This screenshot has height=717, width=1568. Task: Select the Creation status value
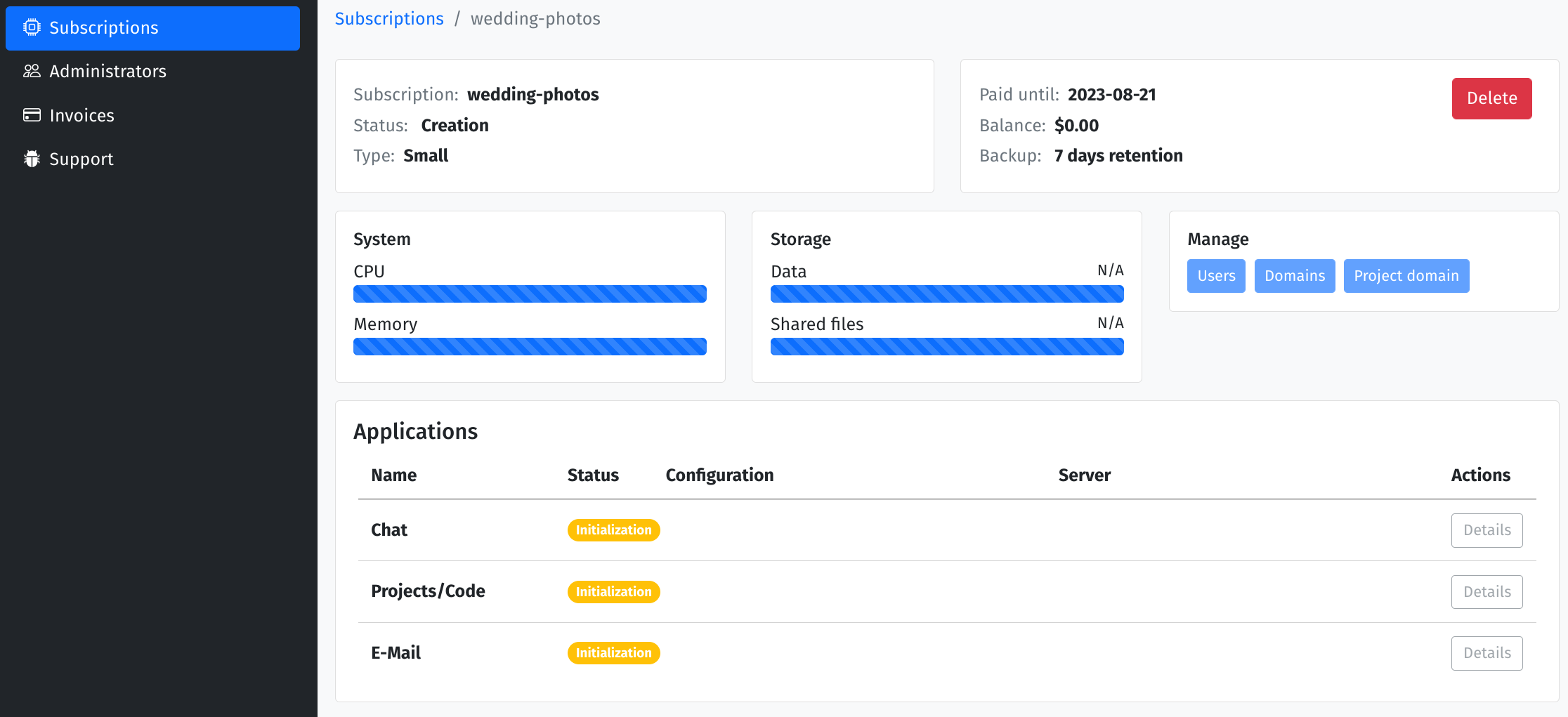455,126
